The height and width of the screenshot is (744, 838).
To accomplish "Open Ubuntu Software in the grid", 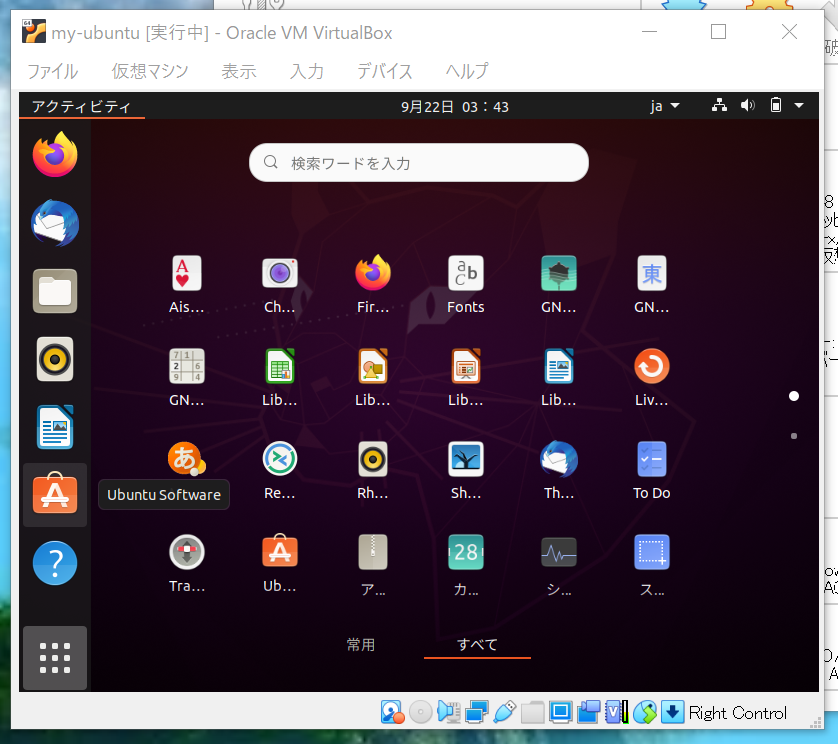I will [280, 563].
